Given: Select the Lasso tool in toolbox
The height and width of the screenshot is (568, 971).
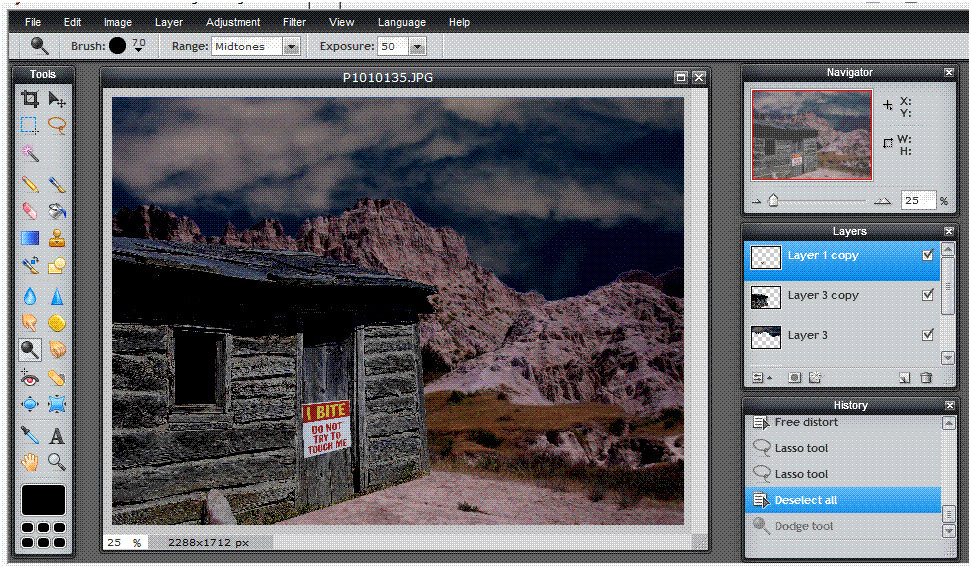Looking at the screenshot, I should click(57, 125).
